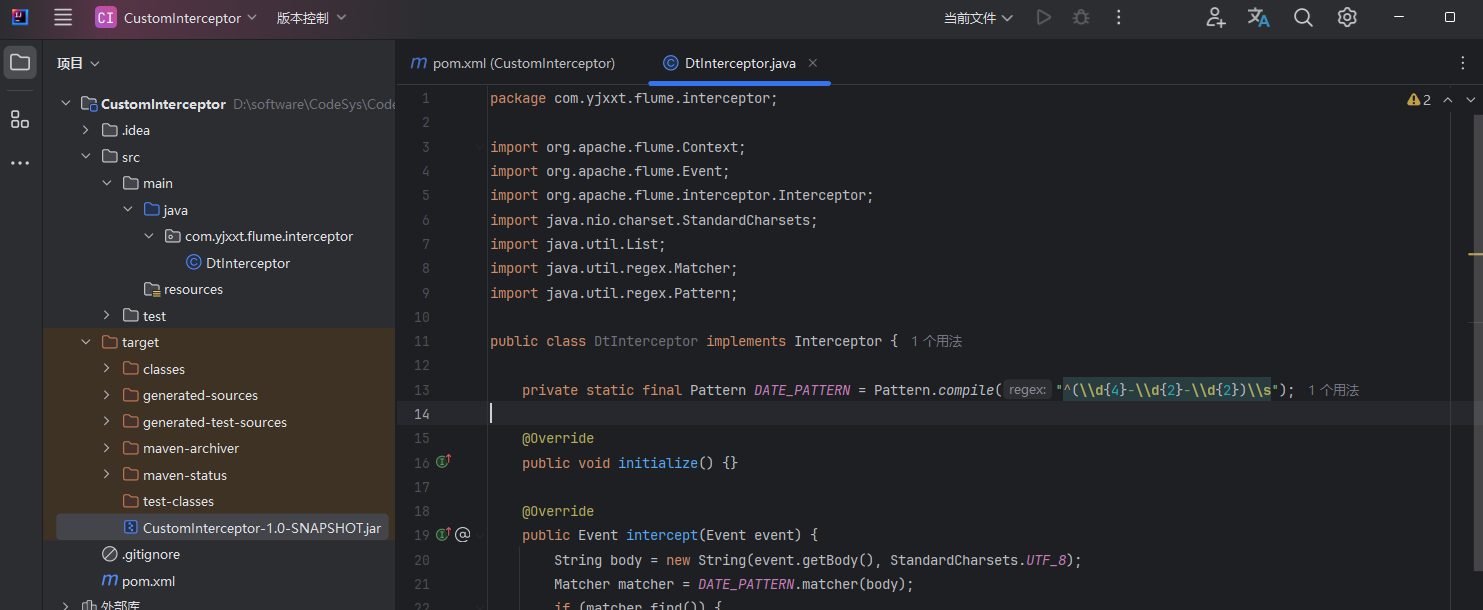This screenshot has height=610, width=1483.
Task: Open the Project tool window icon
Action: click(20, 63)
